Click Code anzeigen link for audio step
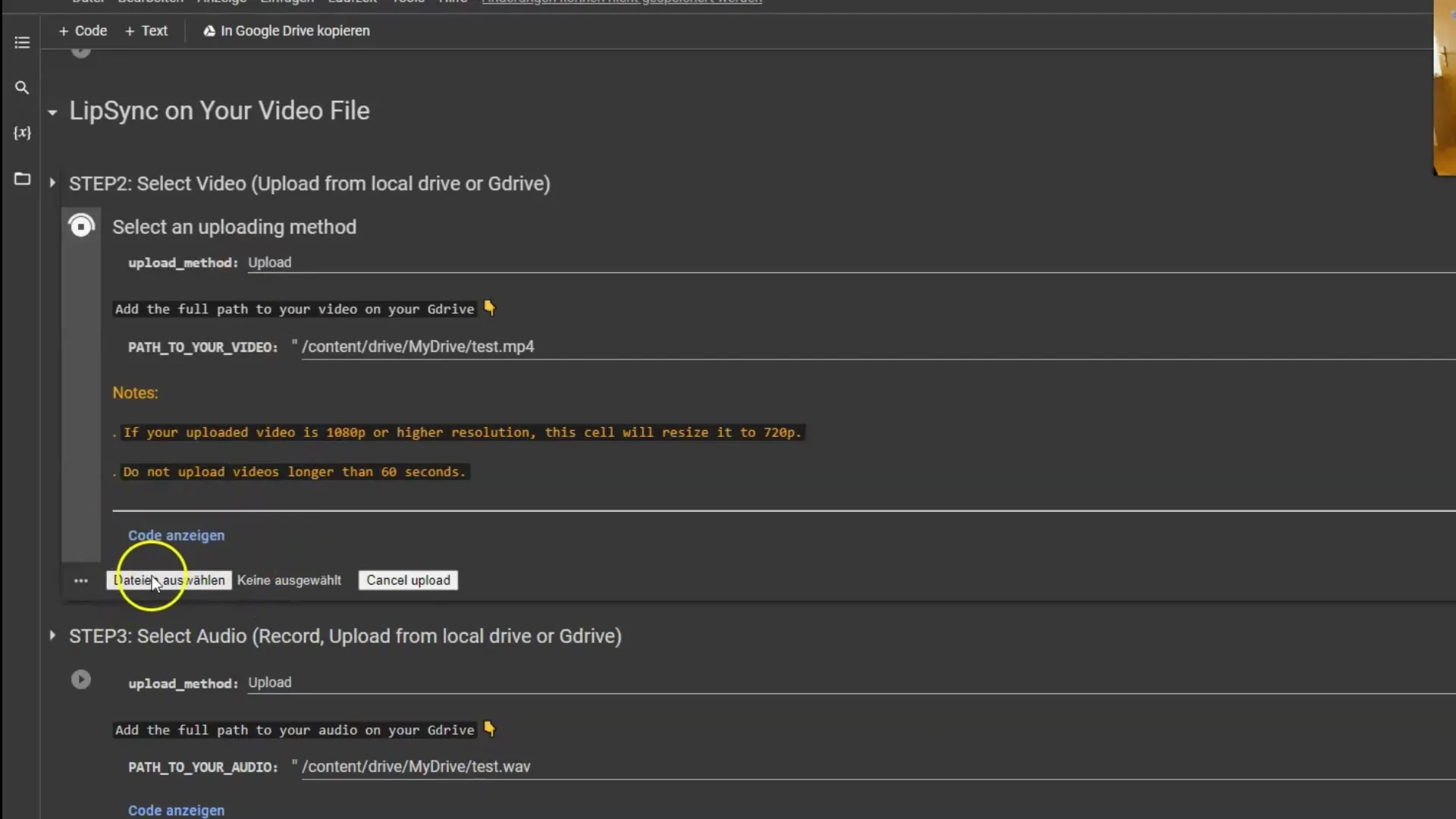 [176, 810]
